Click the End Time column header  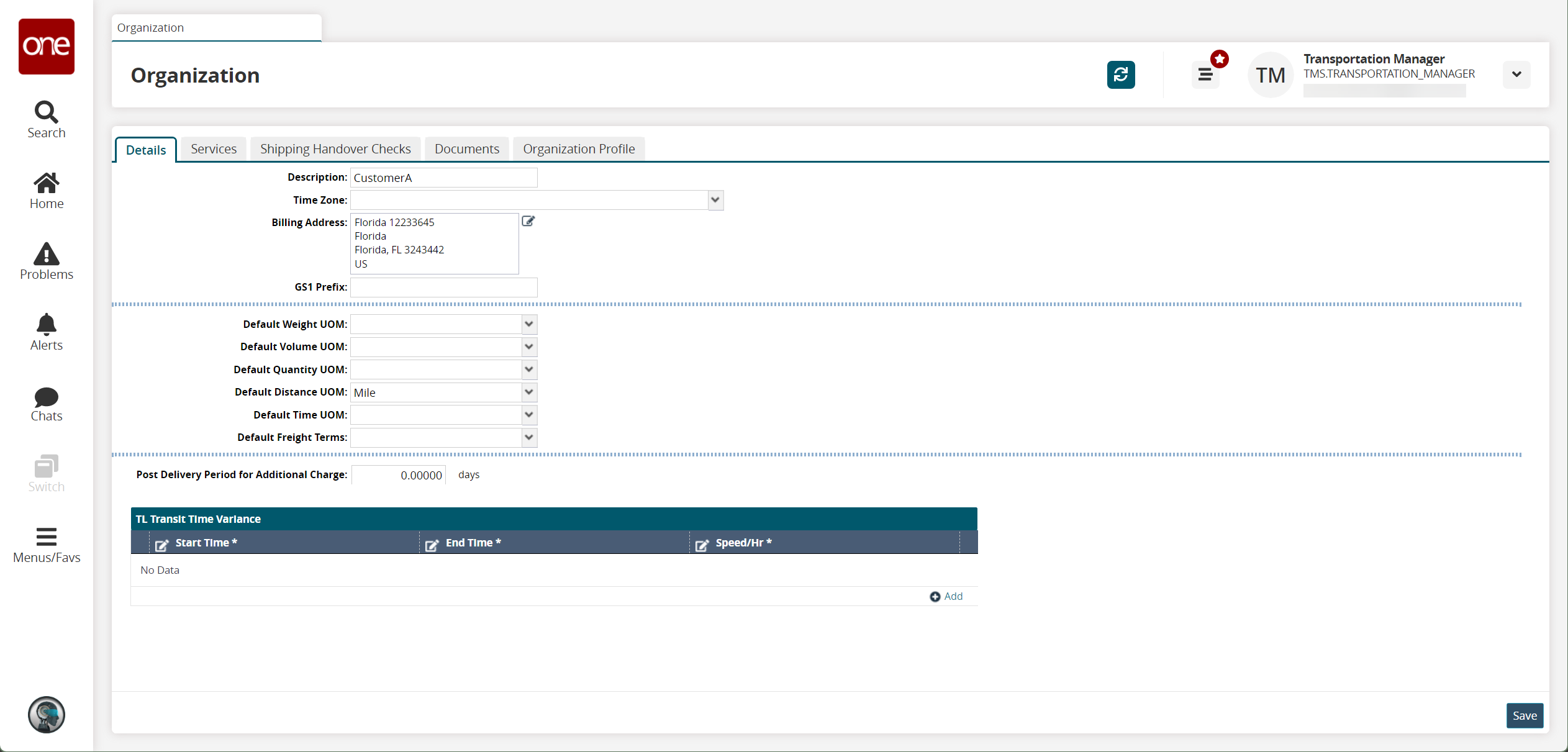(x=555, y=543)
